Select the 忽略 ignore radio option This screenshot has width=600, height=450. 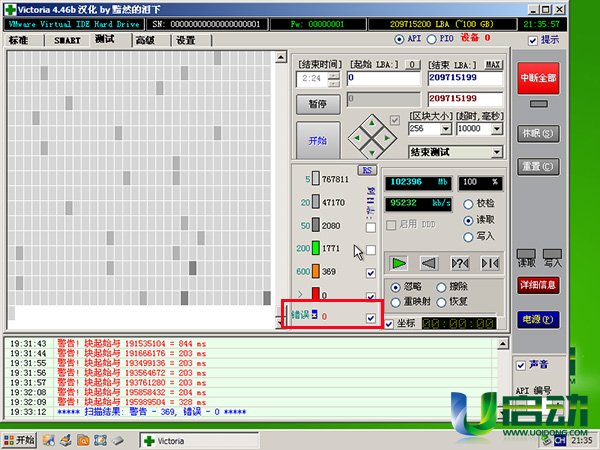pos(396,287)
